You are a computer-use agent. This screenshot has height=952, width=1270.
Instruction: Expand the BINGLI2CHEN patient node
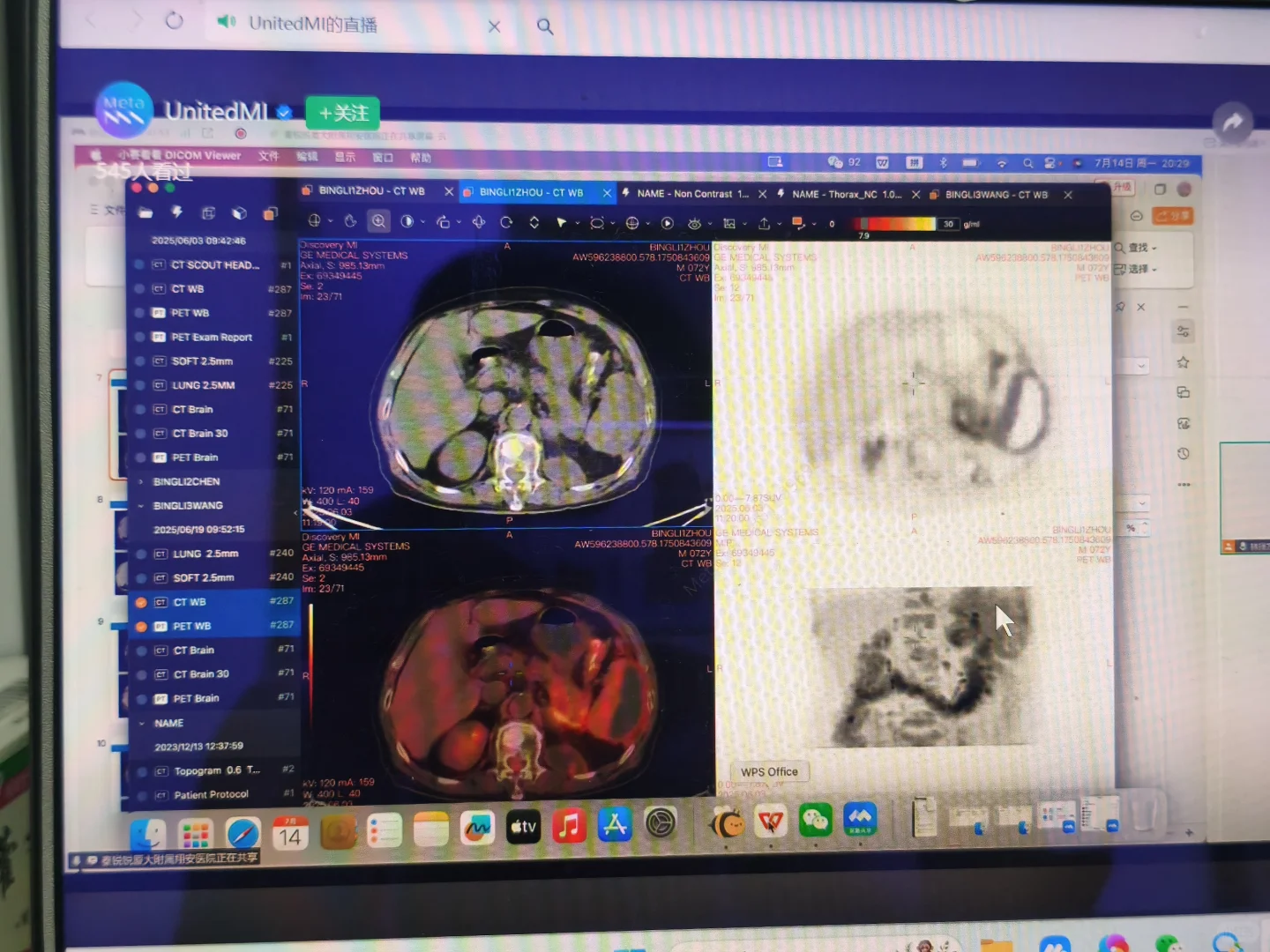(141, 481)
